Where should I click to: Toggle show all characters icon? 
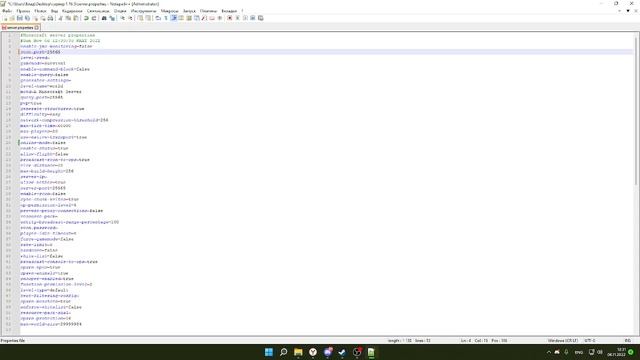pyautogui.click(x=166, y=18)
